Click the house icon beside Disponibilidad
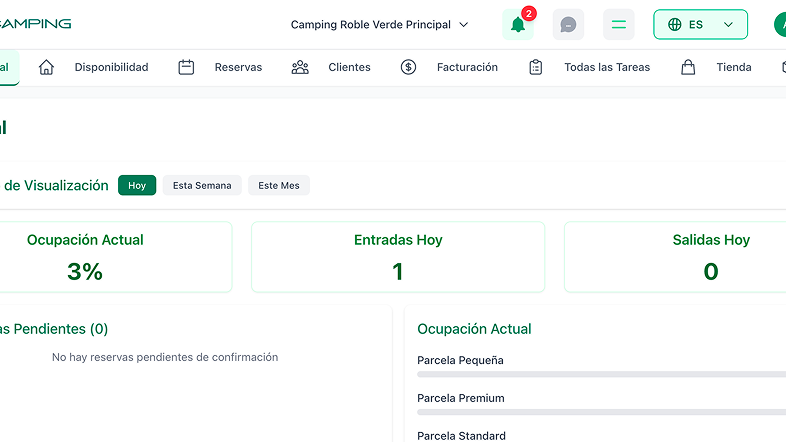The height and width of the screenshot is (442, 786). 46,67
